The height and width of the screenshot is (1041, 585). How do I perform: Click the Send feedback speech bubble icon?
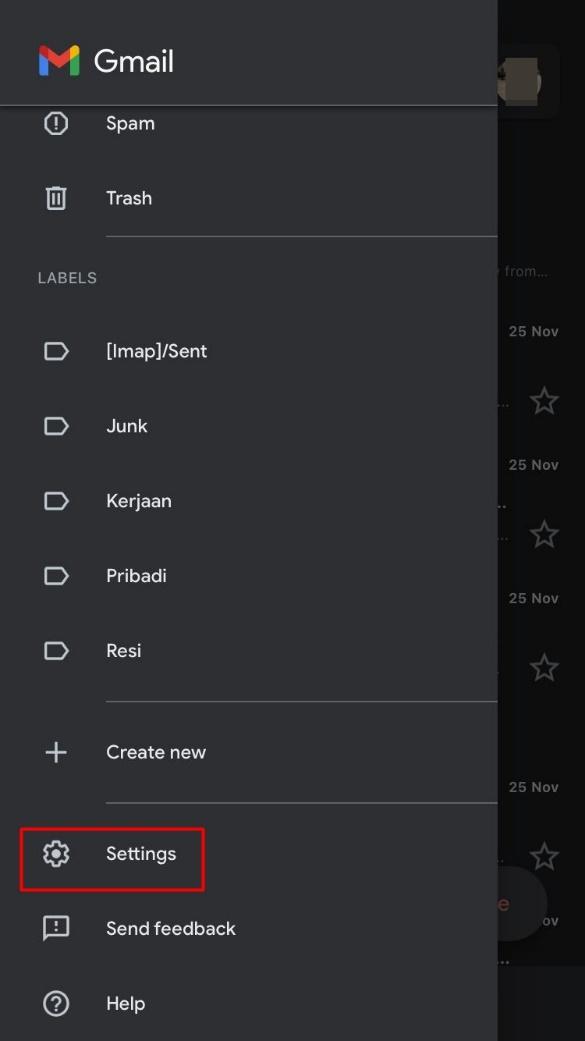coord(56,928)
